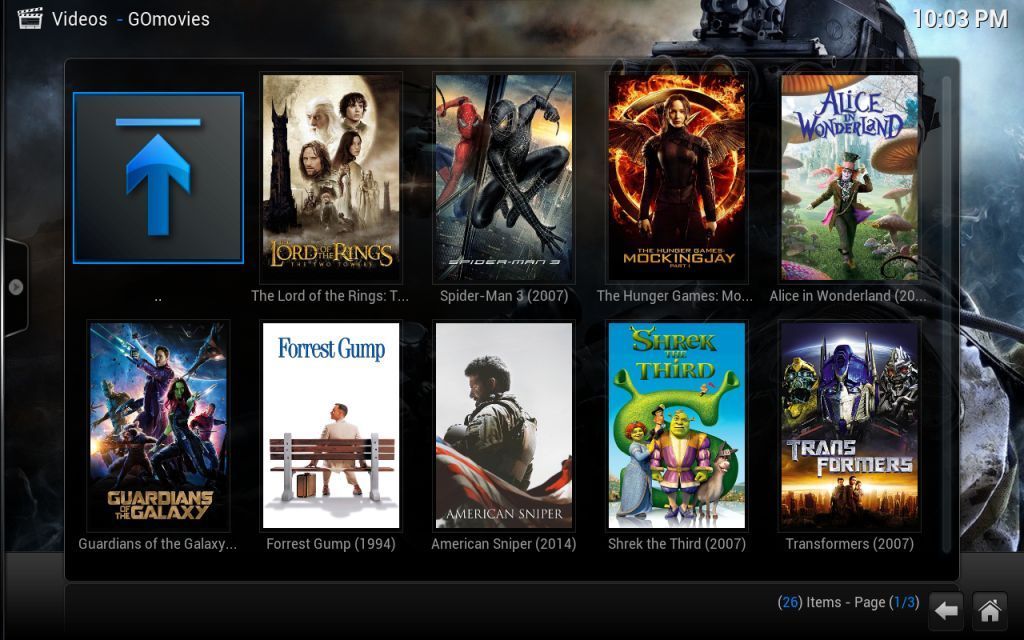
Task: Open The Hunger Games Mockingjay poster
Action: click(x=677, y=177)
